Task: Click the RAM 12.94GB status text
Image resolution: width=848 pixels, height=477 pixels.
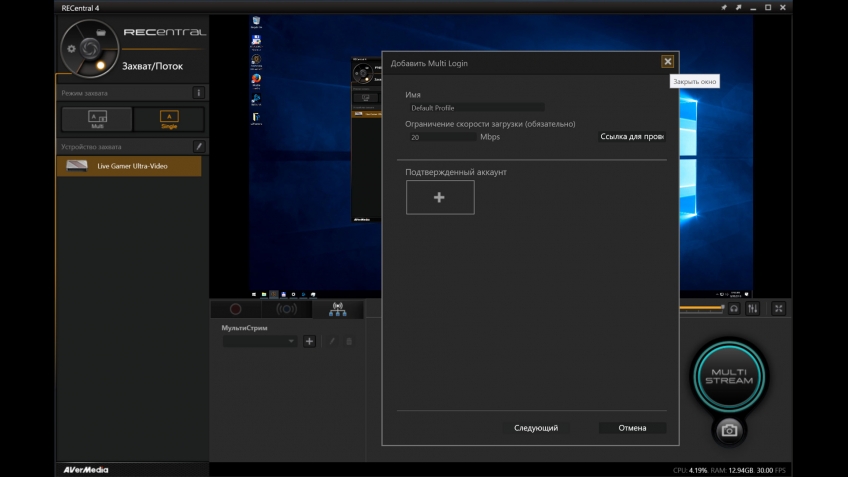Action: pyautogui.click(x=732, y=471)
